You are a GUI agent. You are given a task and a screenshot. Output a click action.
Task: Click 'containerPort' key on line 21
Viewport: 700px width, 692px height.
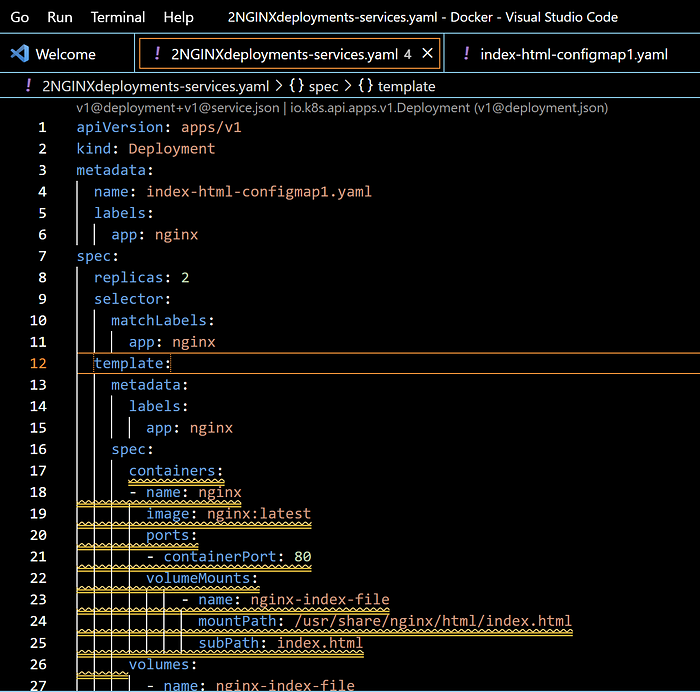pyautogui.click(x=220, y=556)
